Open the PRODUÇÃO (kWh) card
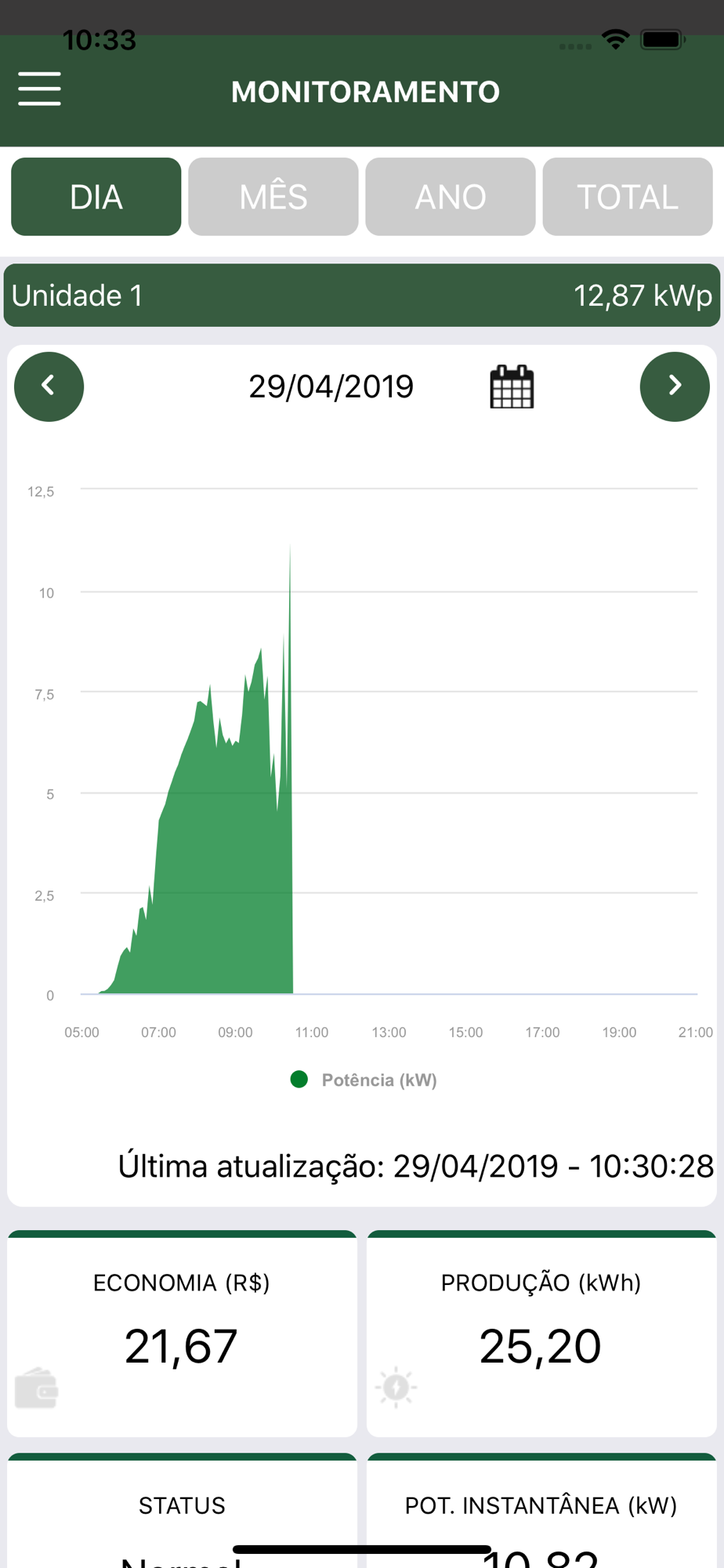The image size is (724, 1568). click(541, 1334)
